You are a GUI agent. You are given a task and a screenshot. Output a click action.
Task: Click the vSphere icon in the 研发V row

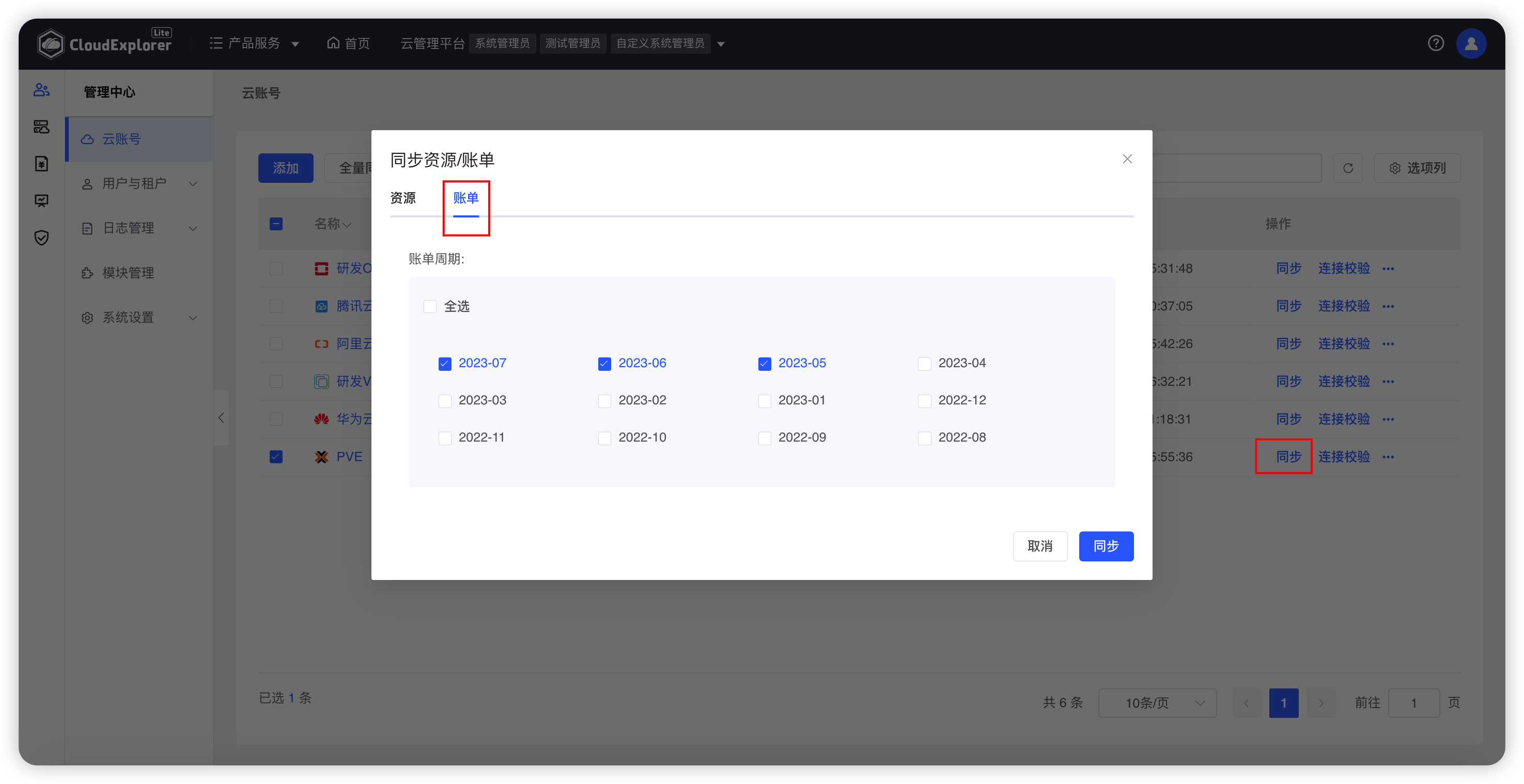[321, 382]
